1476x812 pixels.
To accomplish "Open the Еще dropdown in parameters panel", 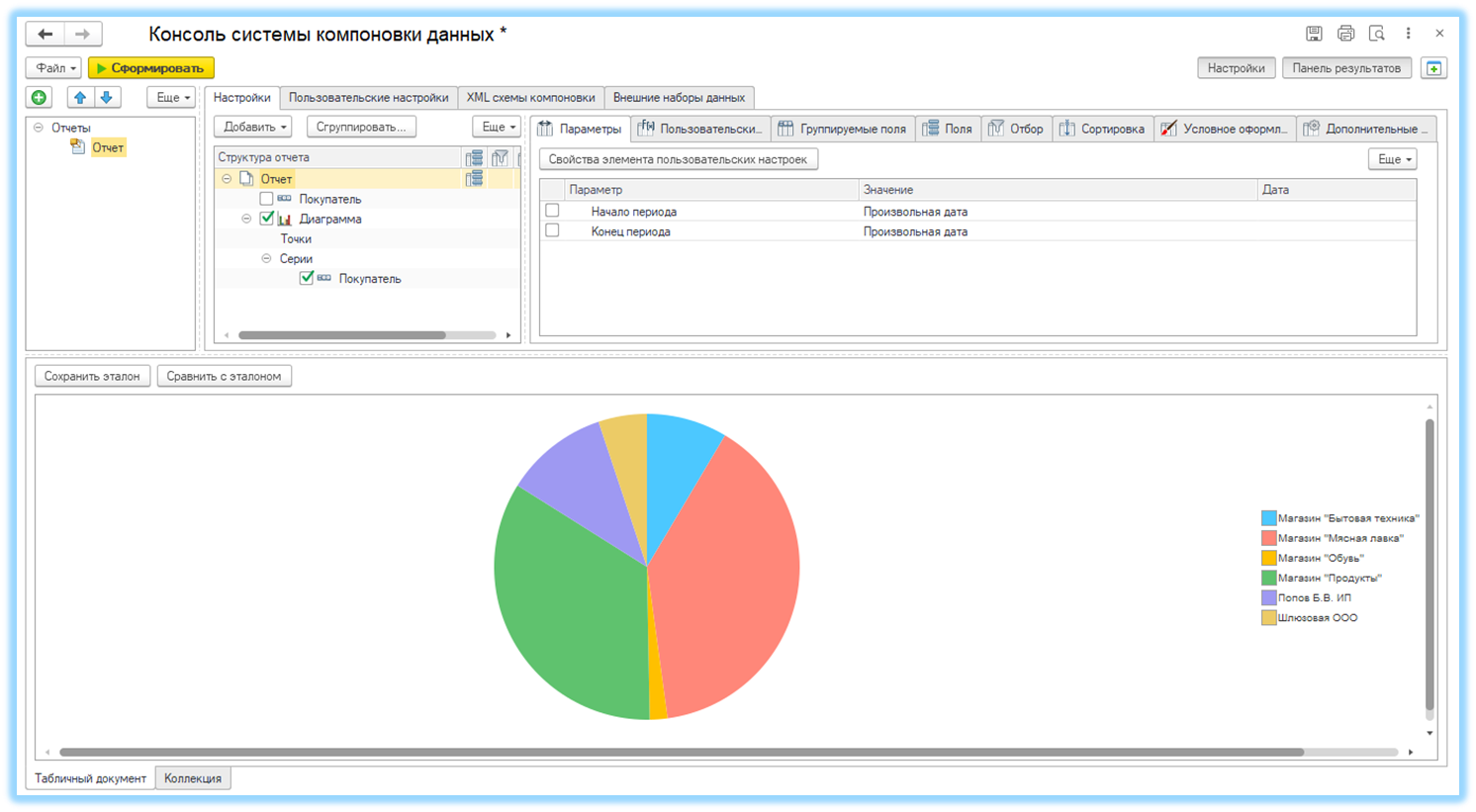I will 1393,159.
